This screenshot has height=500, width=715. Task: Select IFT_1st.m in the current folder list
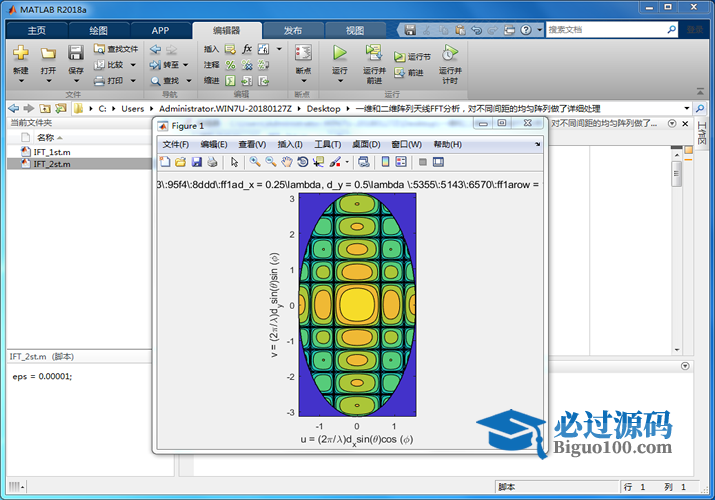coord(52,152)
